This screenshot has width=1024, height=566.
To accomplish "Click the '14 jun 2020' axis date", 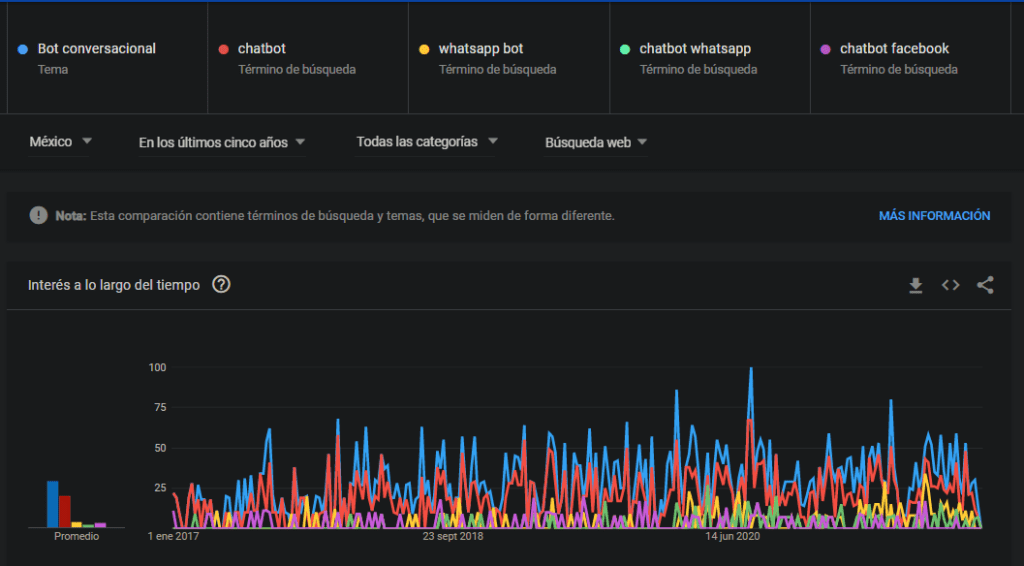I will (732, 536).
